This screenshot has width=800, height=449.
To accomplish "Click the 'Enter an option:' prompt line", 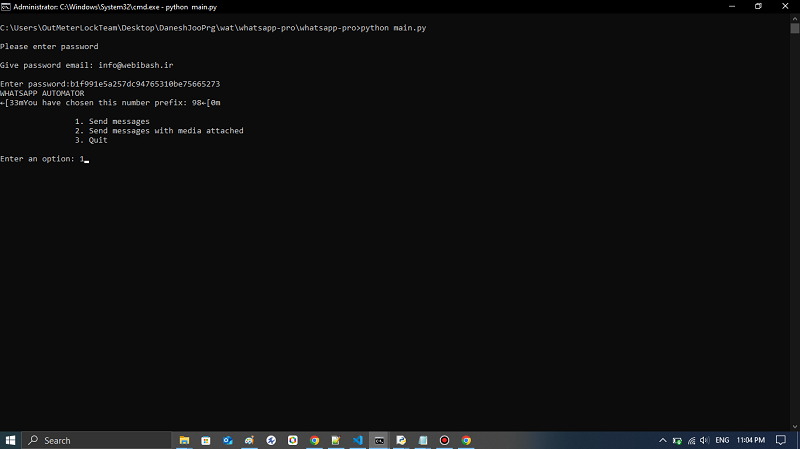I will (x=42, y=159).
